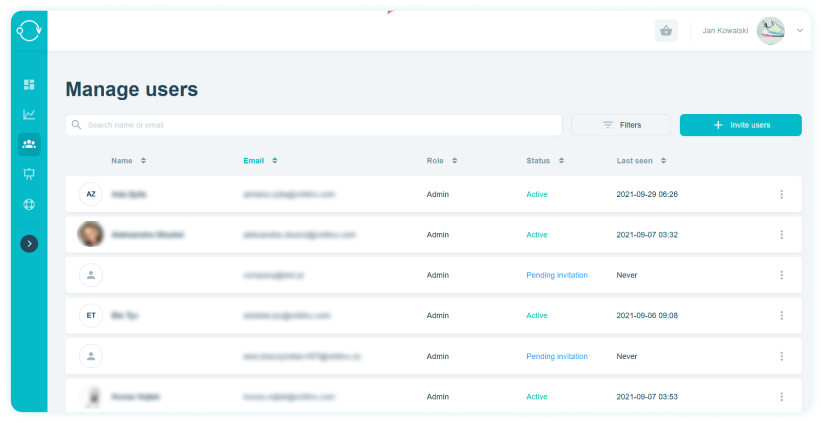Click the shopping basket icon in header
This screenshot has height=423, width=821.
click(x=666, y=31)
